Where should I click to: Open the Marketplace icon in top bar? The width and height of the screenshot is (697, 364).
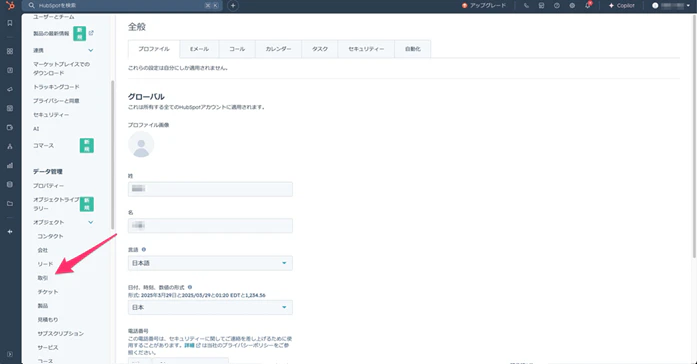[541, 5]
